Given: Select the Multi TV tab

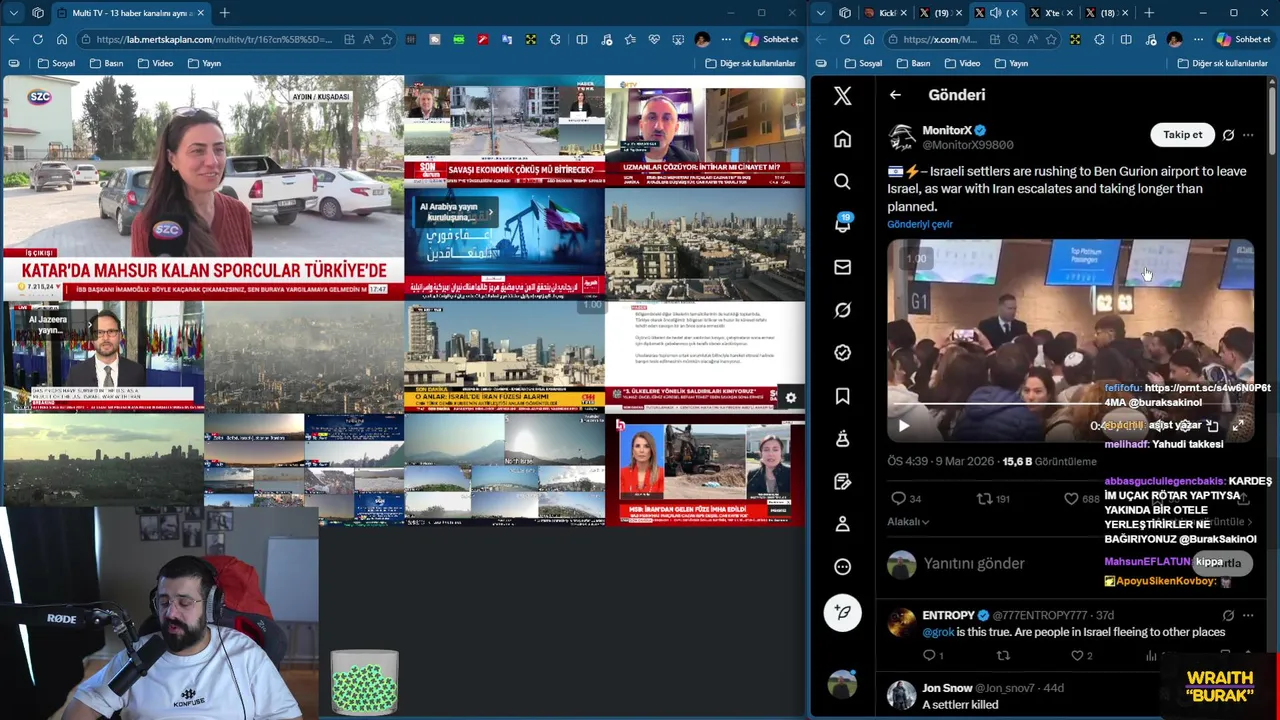Looking at the screenshot, I should tap(130, 13).
